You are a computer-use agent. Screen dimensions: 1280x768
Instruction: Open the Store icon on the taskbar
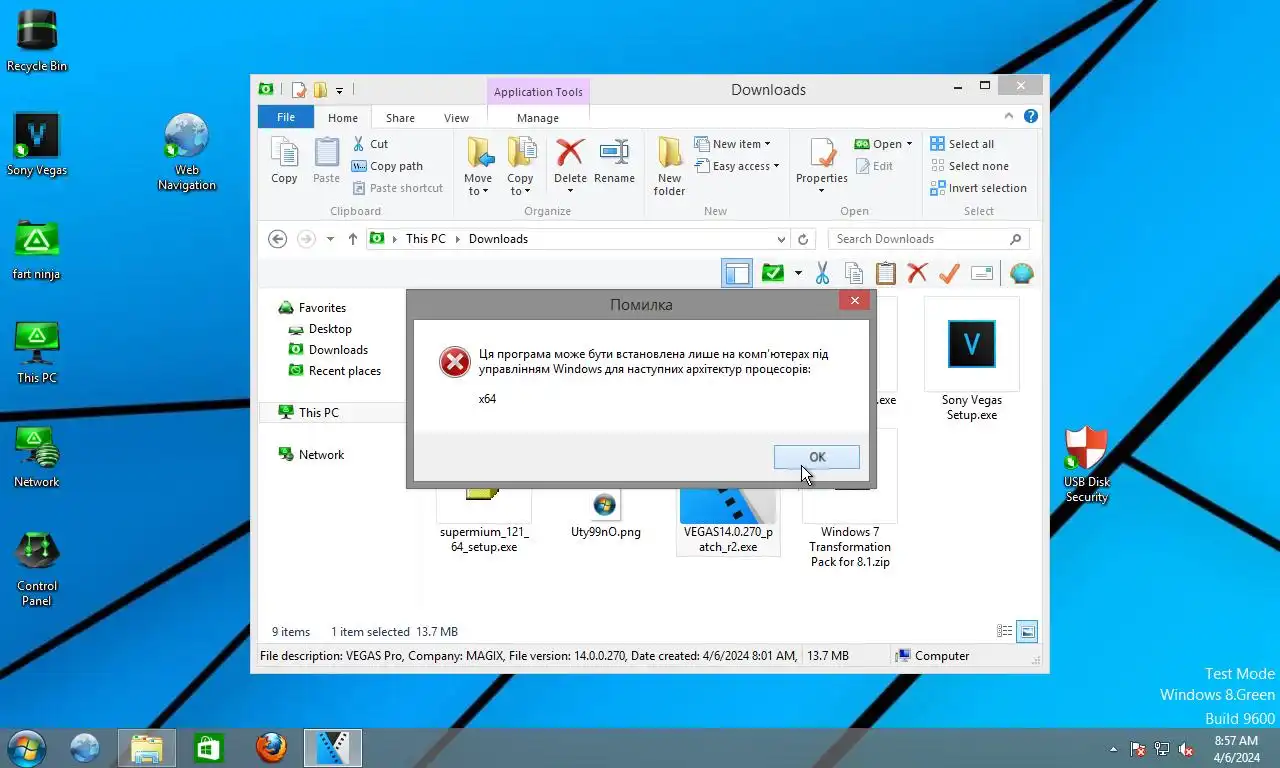pyautogui.click(x=208, y=747)
